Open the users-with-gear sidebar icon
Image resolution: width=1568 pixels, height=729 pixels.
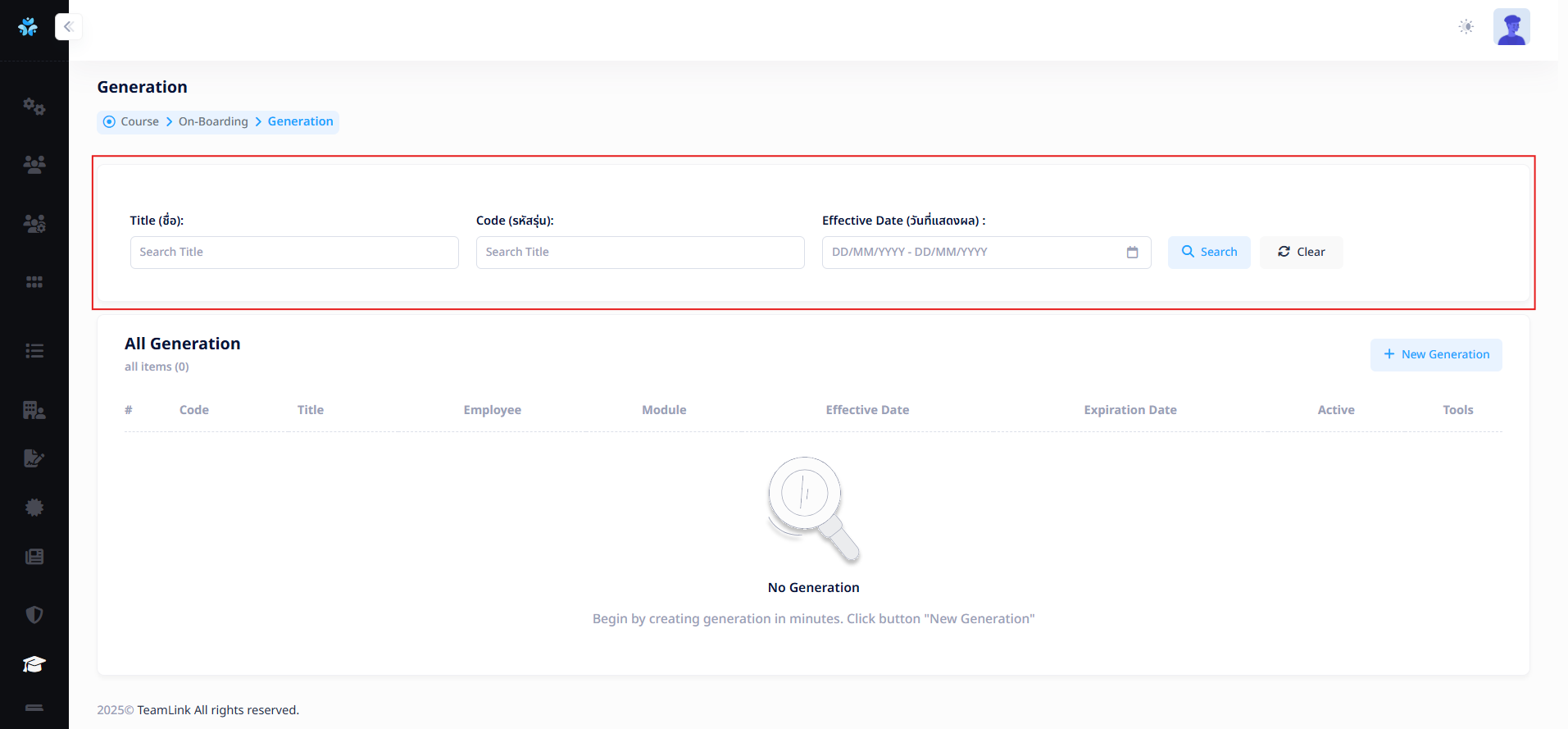pos(34,223)
